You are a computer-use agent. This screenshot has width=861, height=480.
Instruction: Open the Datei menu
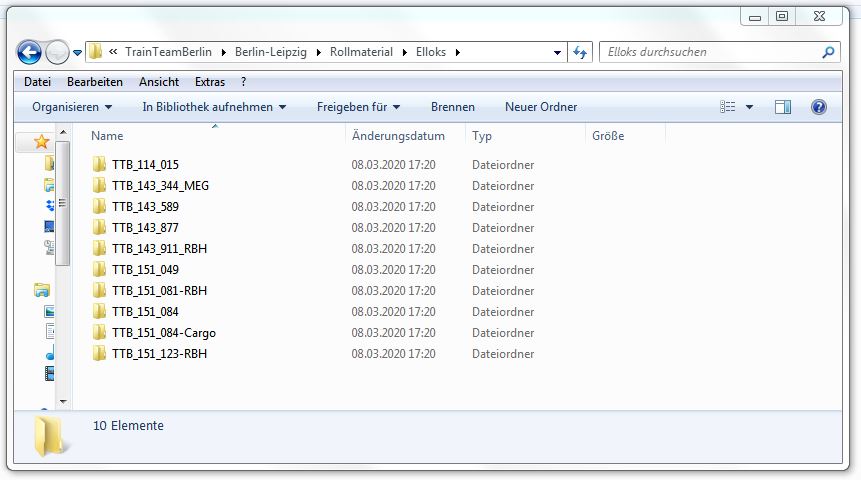(x=37, y=82)
